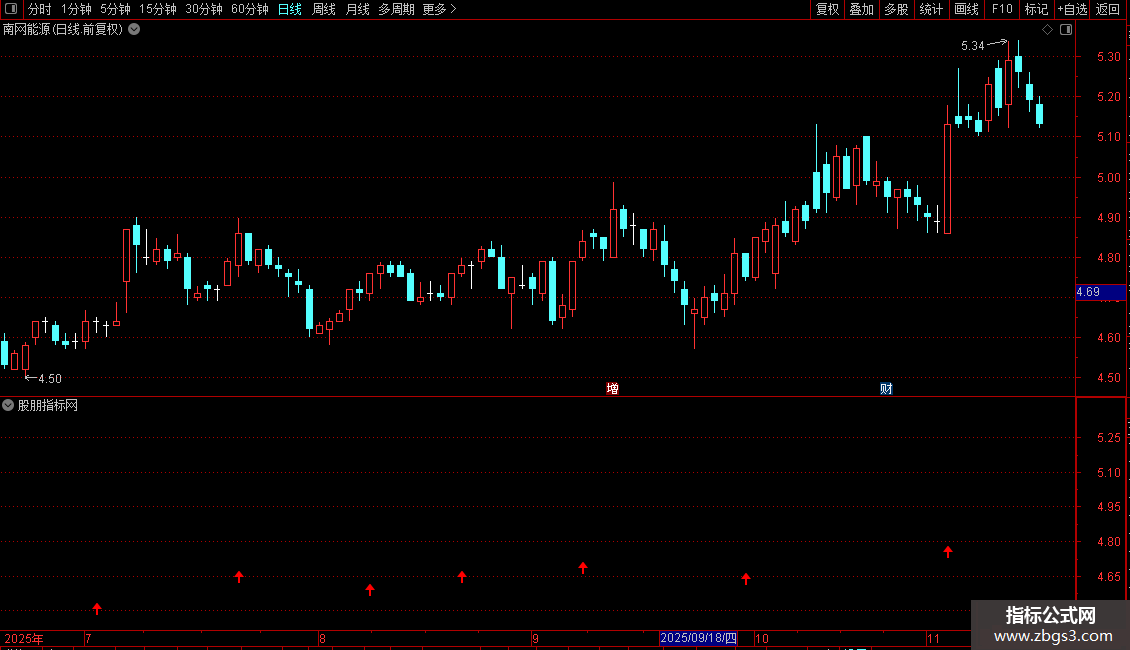Click month 11 on the time axis
The height and width of the screenshot is (650, 1130).
click(933, 638)
